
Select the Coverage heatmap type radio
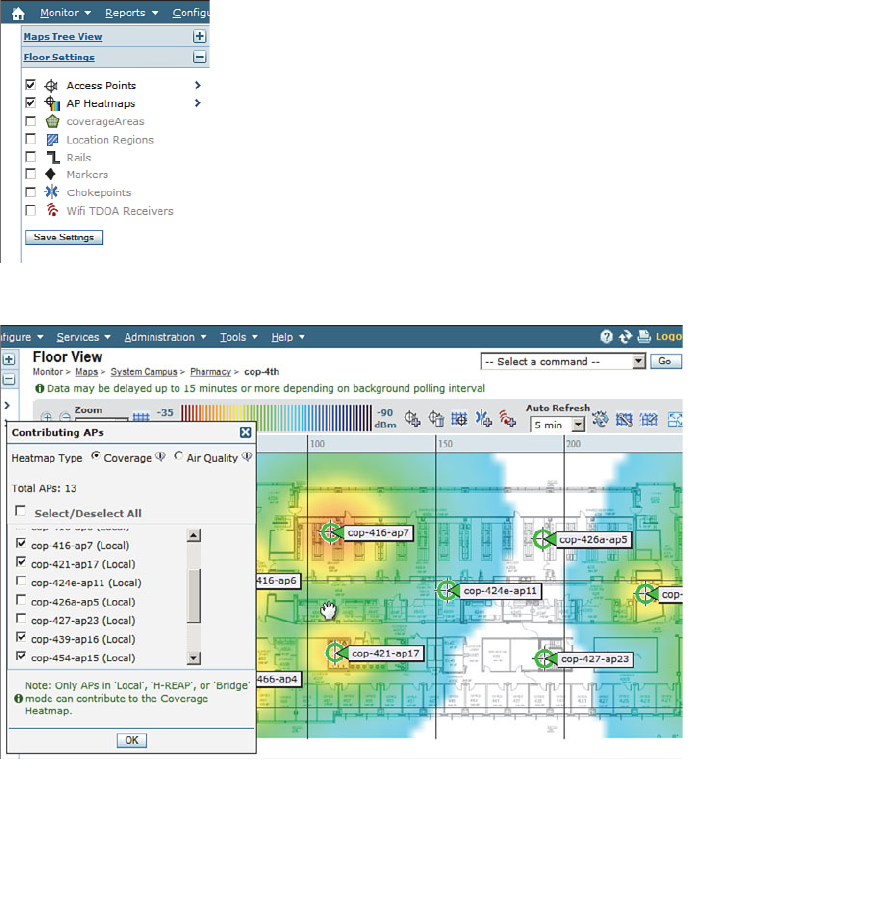(x=96, y=456)
